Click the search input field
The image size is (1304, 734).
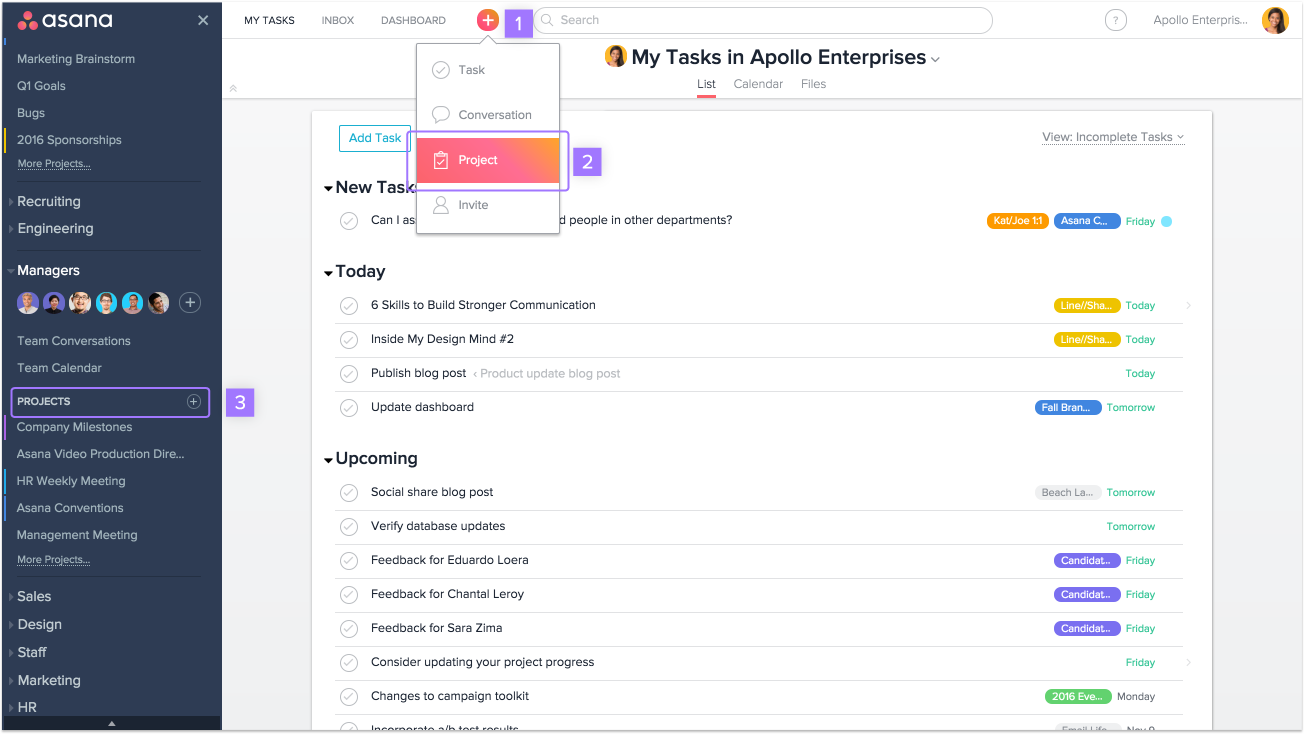coord(763,20)
